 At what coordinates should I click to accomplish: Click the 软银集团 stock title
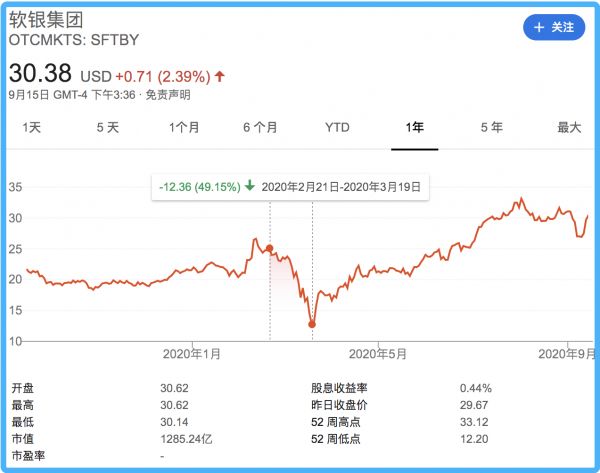pyautogui.click(x=47, y=21)
